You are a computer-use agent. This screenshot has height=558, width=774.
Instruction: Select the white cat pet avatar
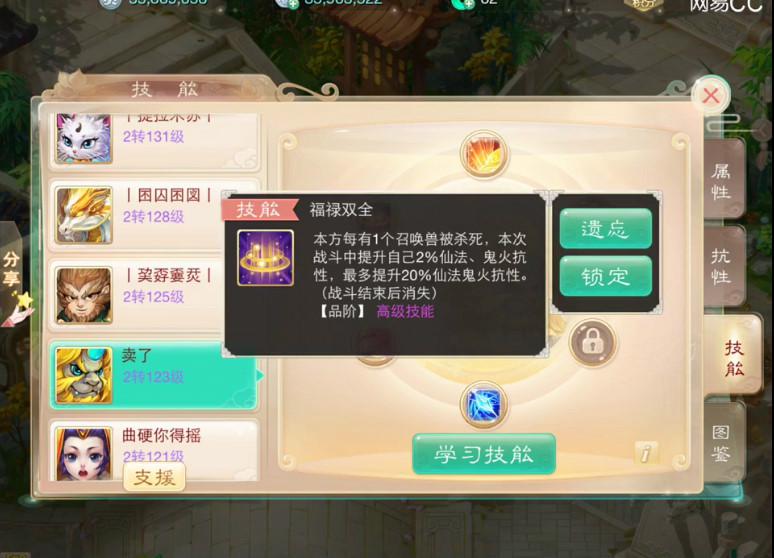coord(84,139)
